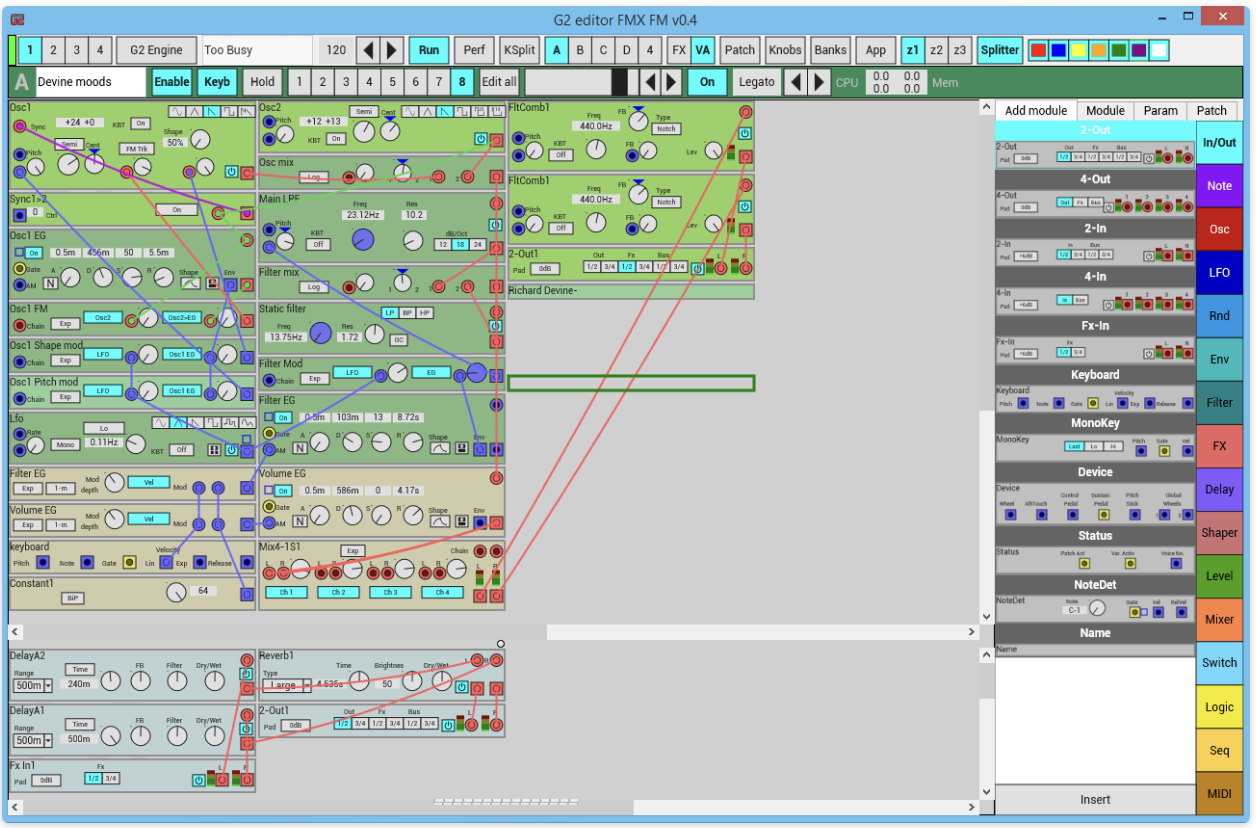Click the KSplit button
The width and height of the screenshot is (1256, 828).
point(519,50)
